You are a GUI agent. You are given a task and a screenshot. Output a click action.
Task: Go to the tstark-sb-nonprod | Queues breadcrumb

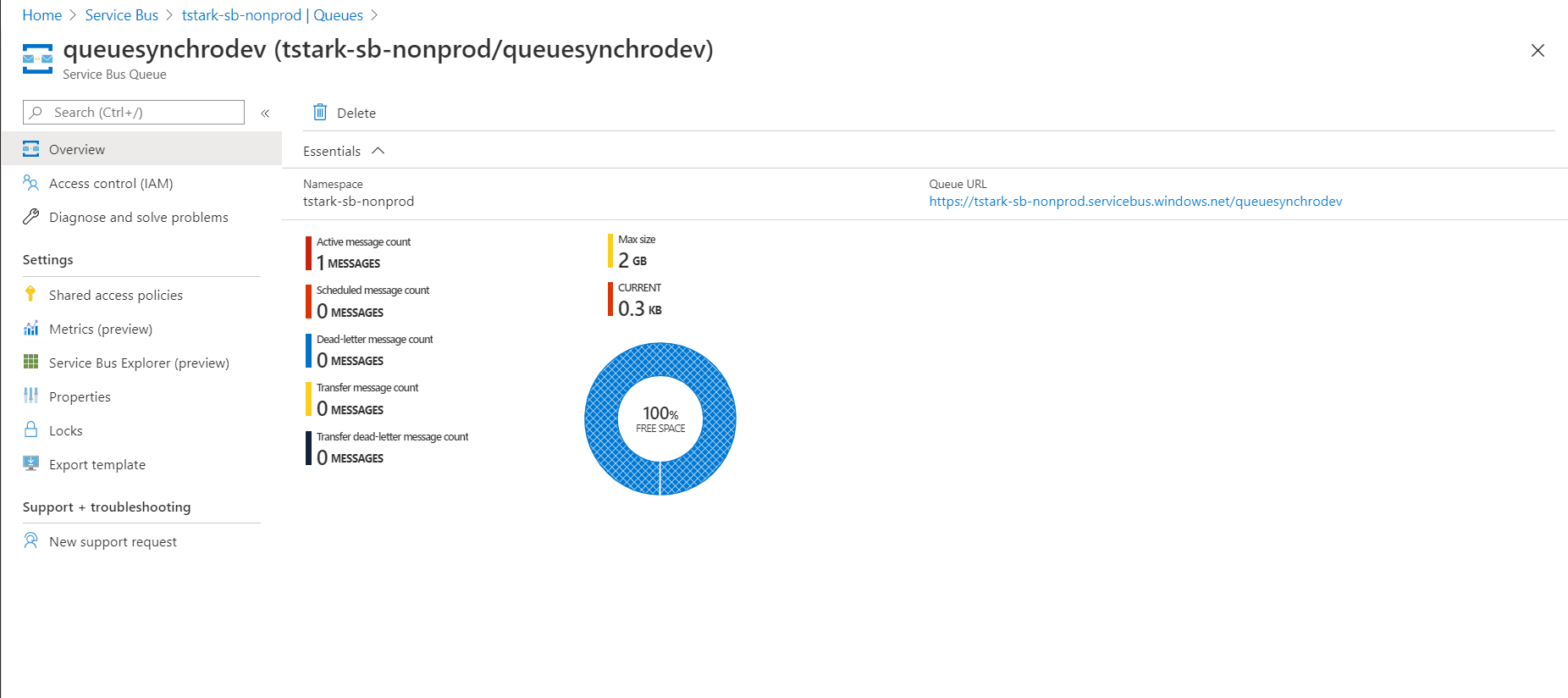tap(273, 15)
